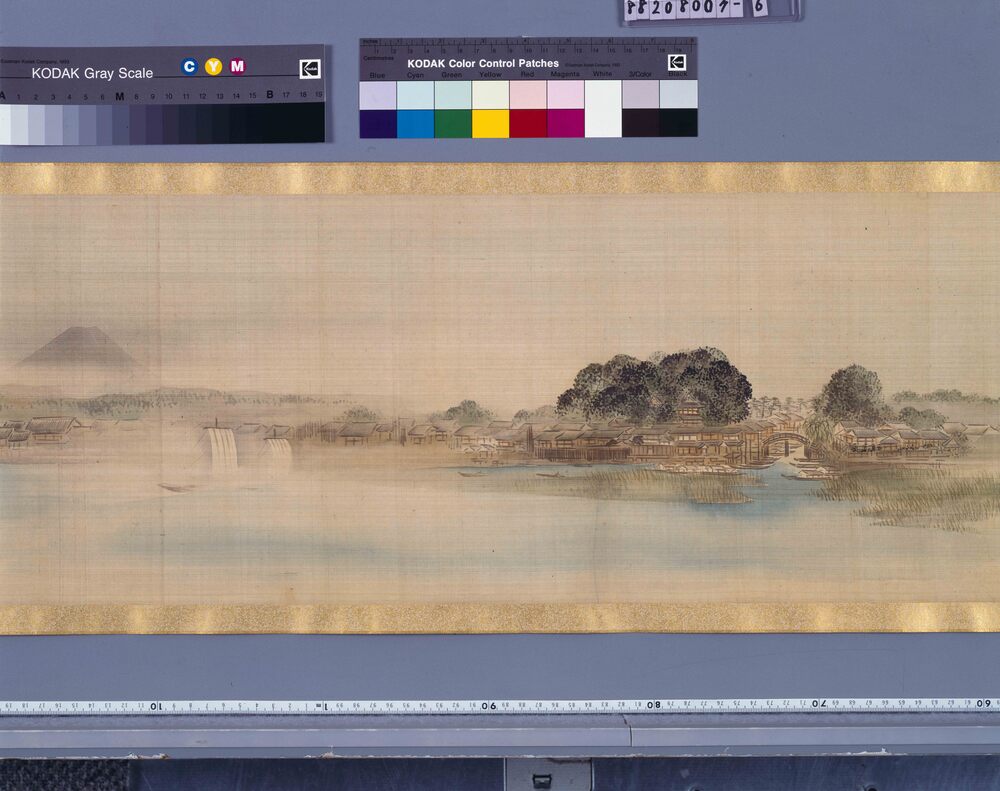Click the "White" label on color patches card

[603, 74]
